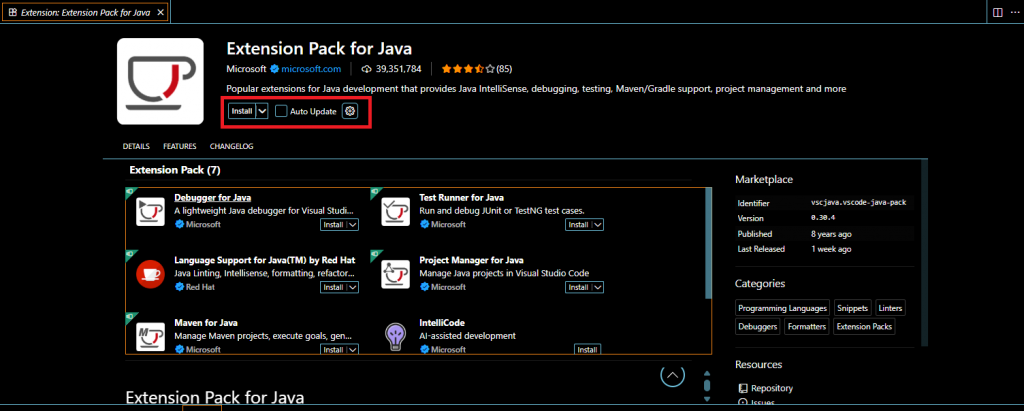
Task: Click the Microsoft publisher name in header
Action: point(246,69)
